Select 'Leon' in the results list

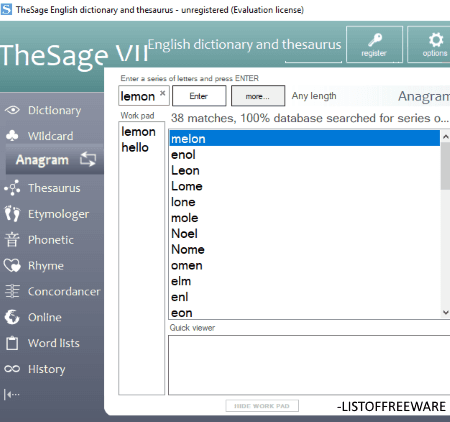[x=305, y=170]
